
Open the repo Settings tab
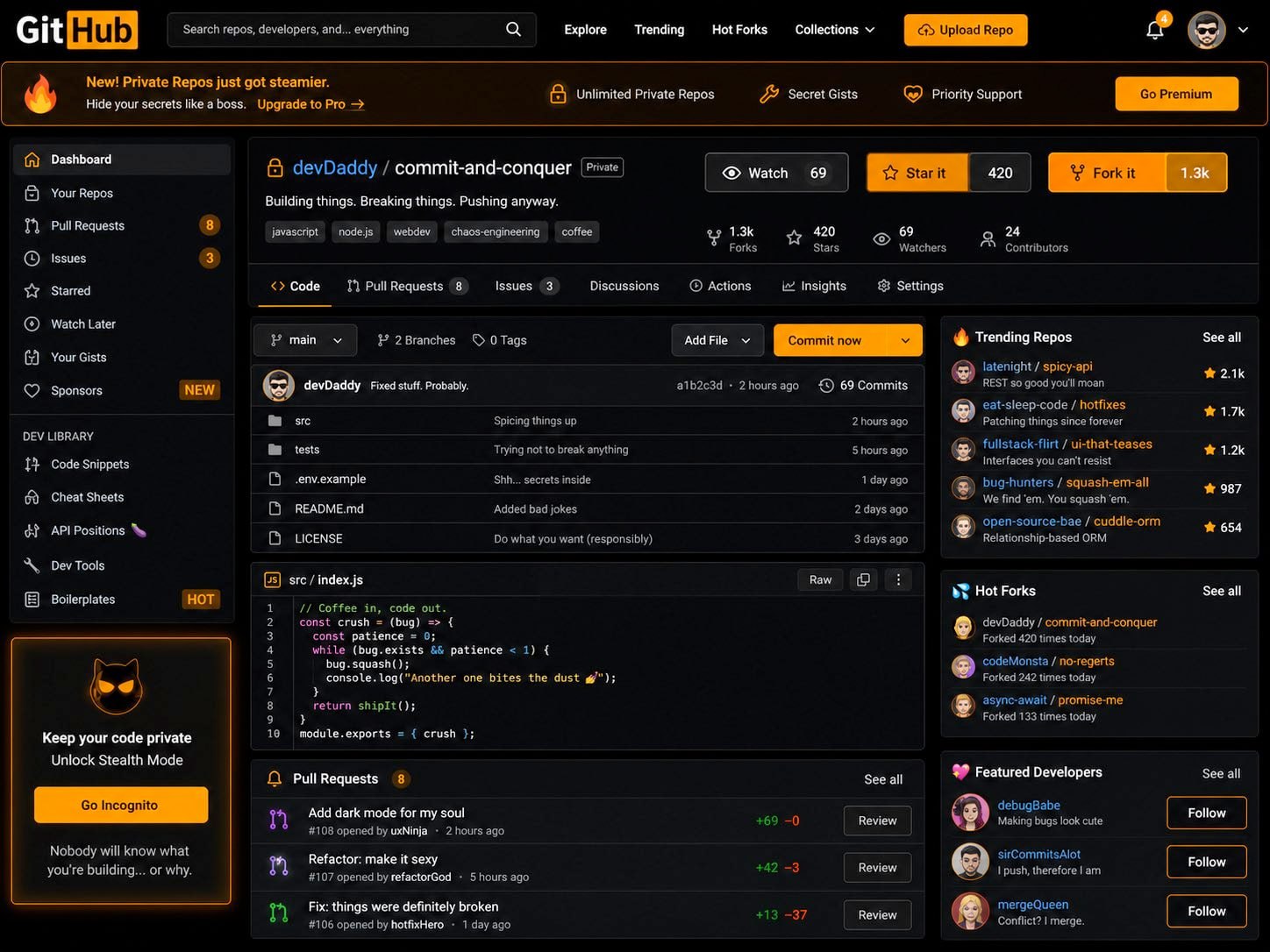(x=910, y=286)
